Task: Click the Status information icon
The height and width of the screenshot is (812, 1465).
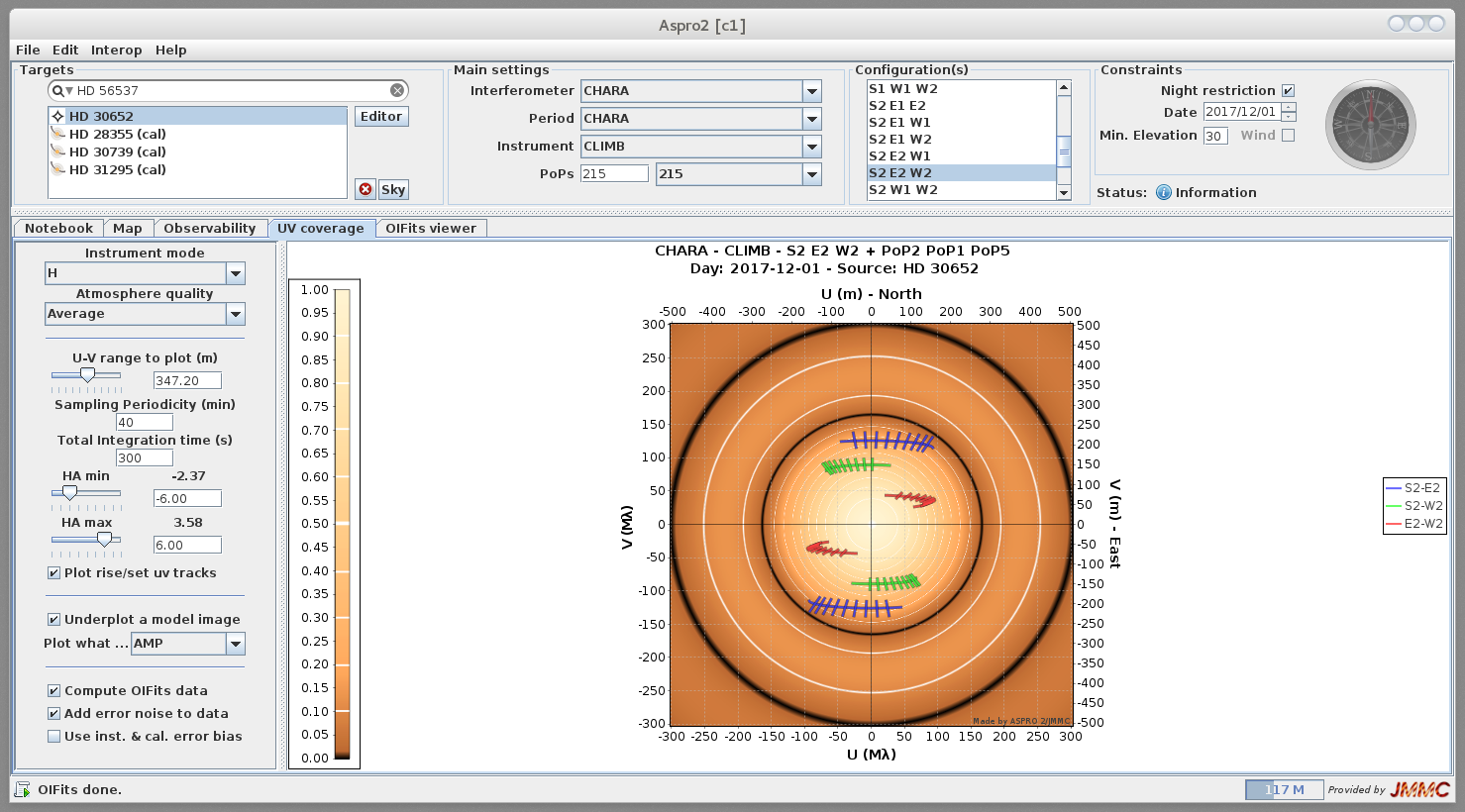Action: point(1164,192)
